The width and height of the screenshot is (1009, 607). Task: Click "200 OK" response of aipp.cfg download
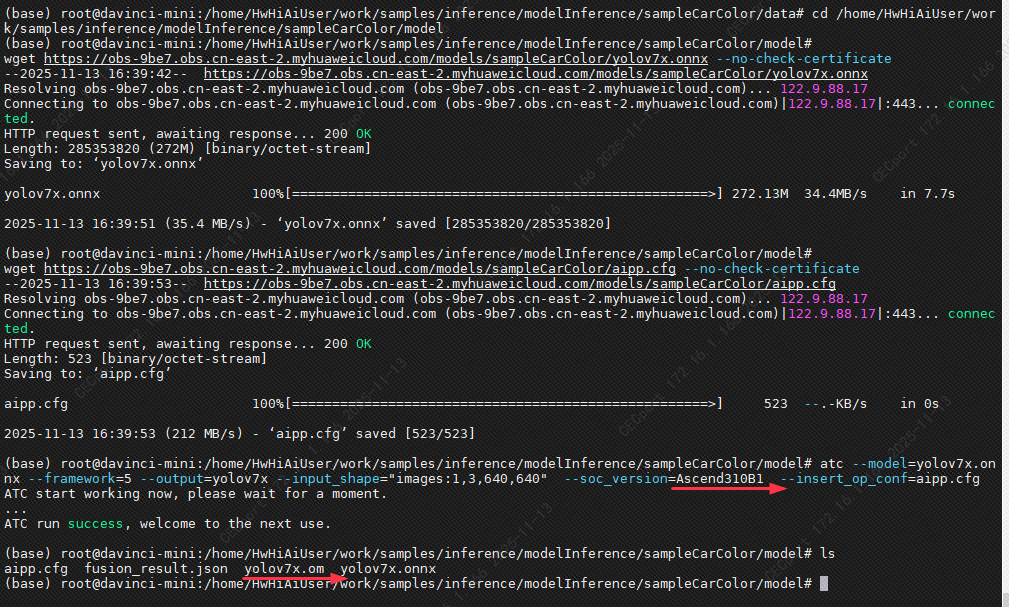[x=347, y=344]
